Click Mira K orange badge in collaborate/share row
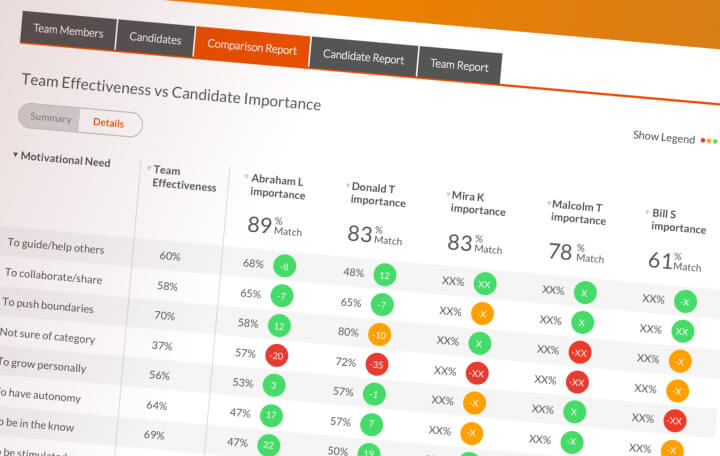Screen dimensions: 720x456 tap(482, 314)
